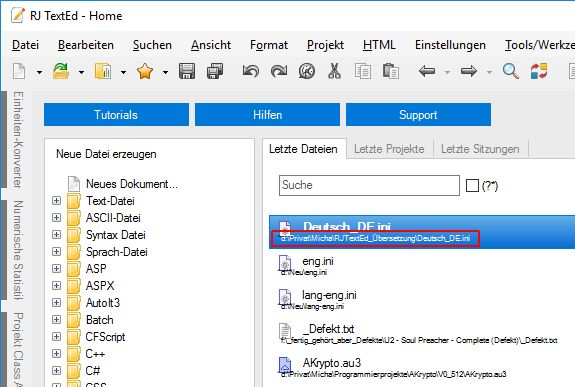Open the Ansicht menu
The width and height of the screenshot is (575, 387).
click(211, 45)
